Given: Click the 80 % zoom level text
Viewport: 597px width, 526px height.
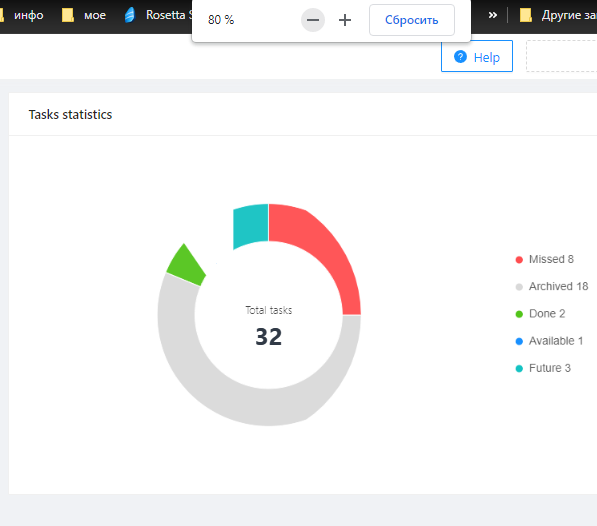Looking at the screenshot, I should pos(221,20).
